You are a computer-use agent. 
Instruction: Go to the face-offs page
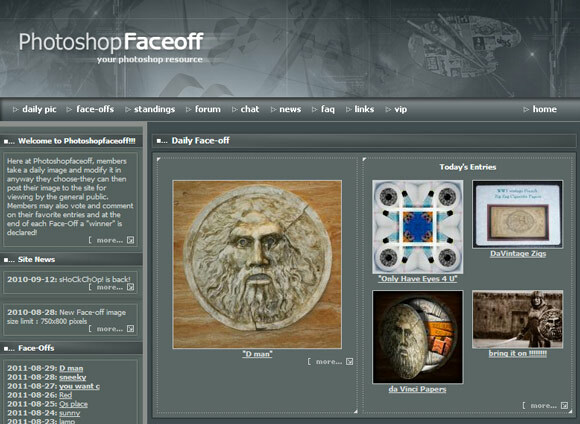[95, 109]
